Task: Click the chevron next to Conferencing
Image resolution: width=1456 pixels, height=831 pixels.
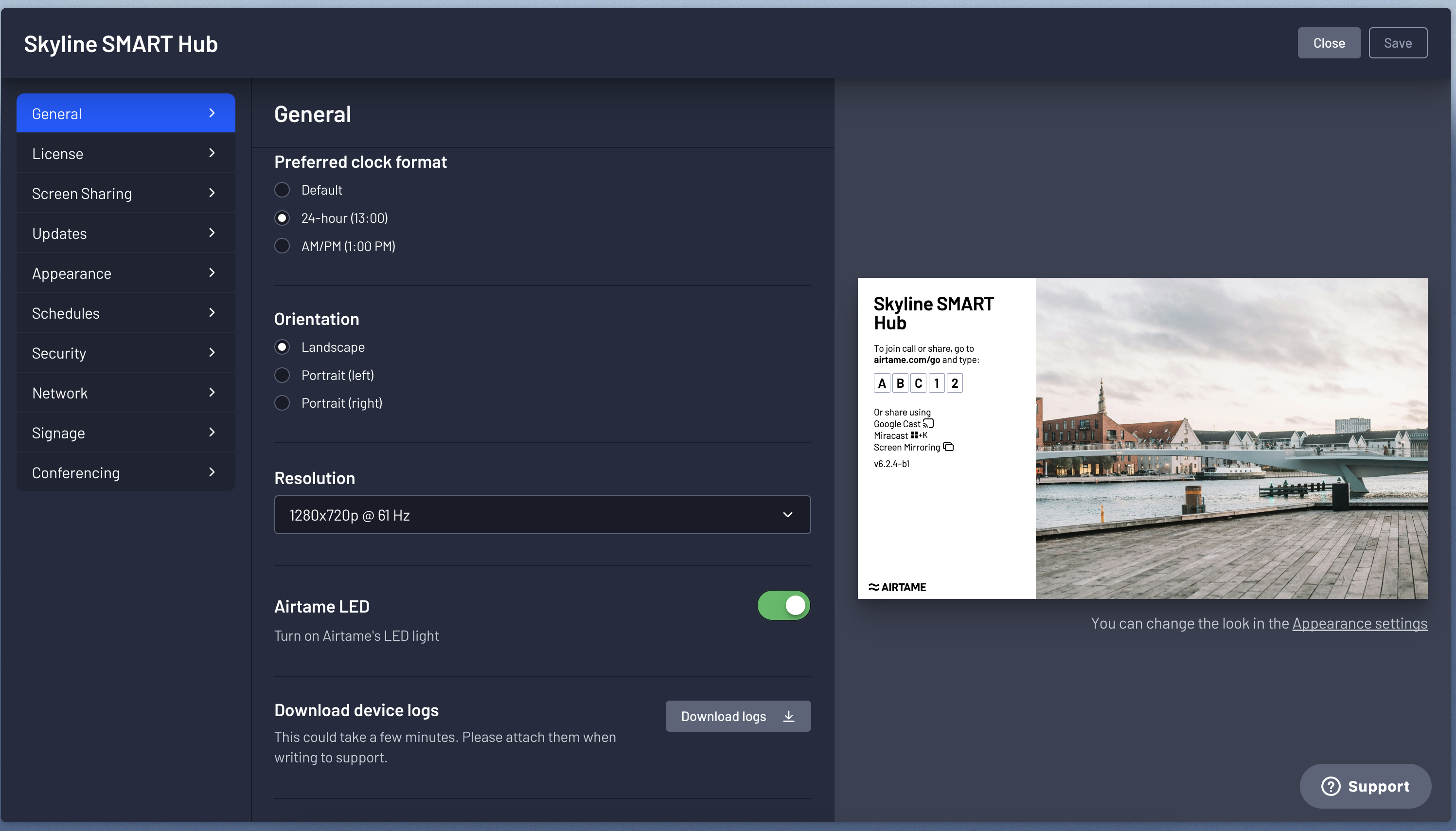Action: (x=212, y=472)
